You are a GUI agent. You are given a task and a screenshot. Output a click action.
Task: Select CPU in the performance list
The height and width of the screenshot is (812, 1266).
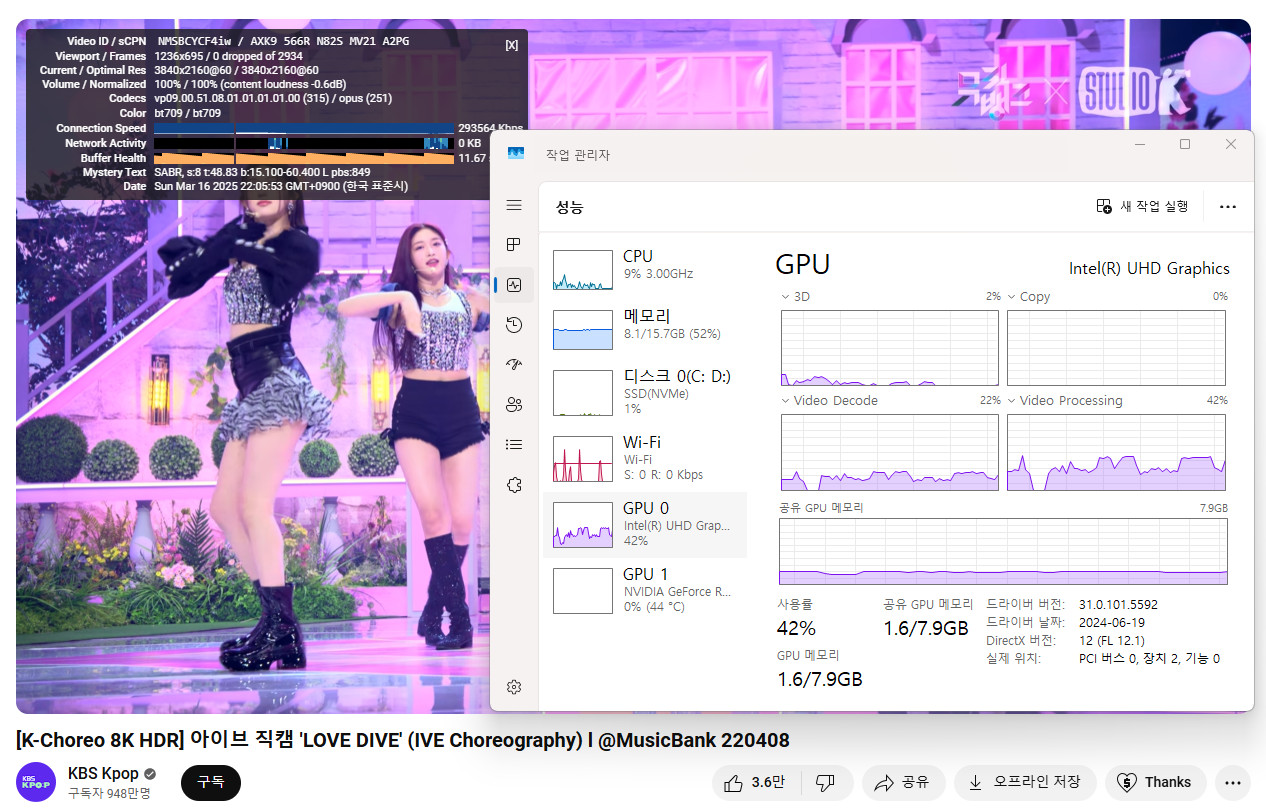coord(645,270)
